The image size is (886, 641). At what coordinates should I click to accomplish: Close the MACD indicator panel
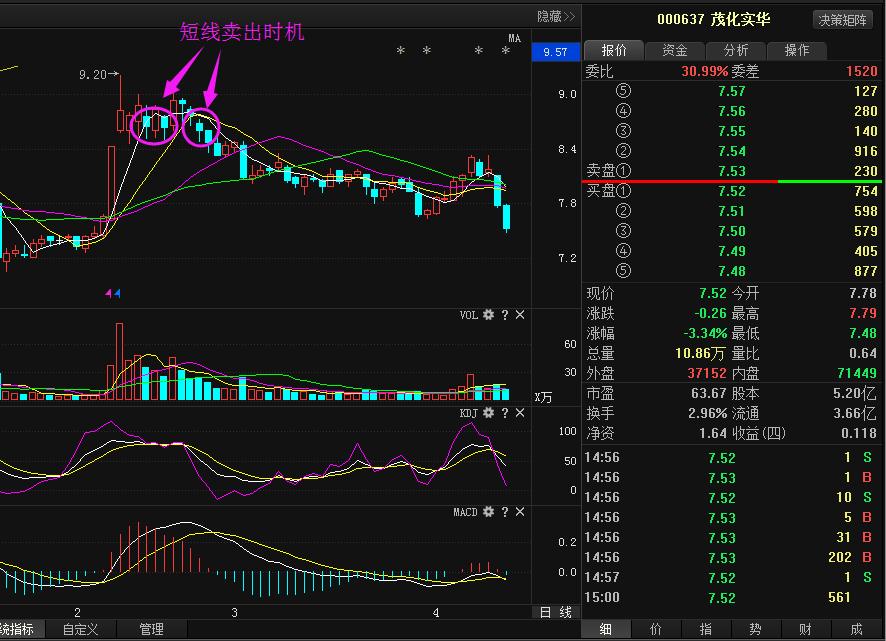(519, 512)
